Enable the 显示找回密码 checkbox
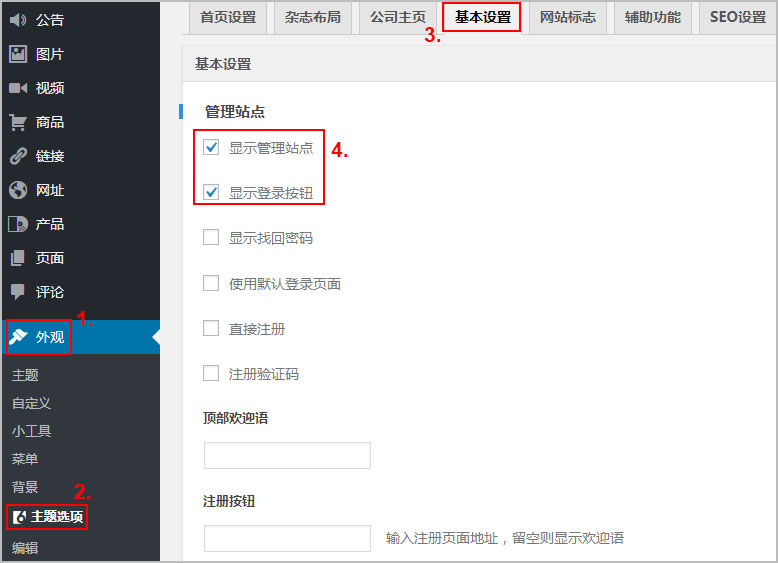 [211, 237]
